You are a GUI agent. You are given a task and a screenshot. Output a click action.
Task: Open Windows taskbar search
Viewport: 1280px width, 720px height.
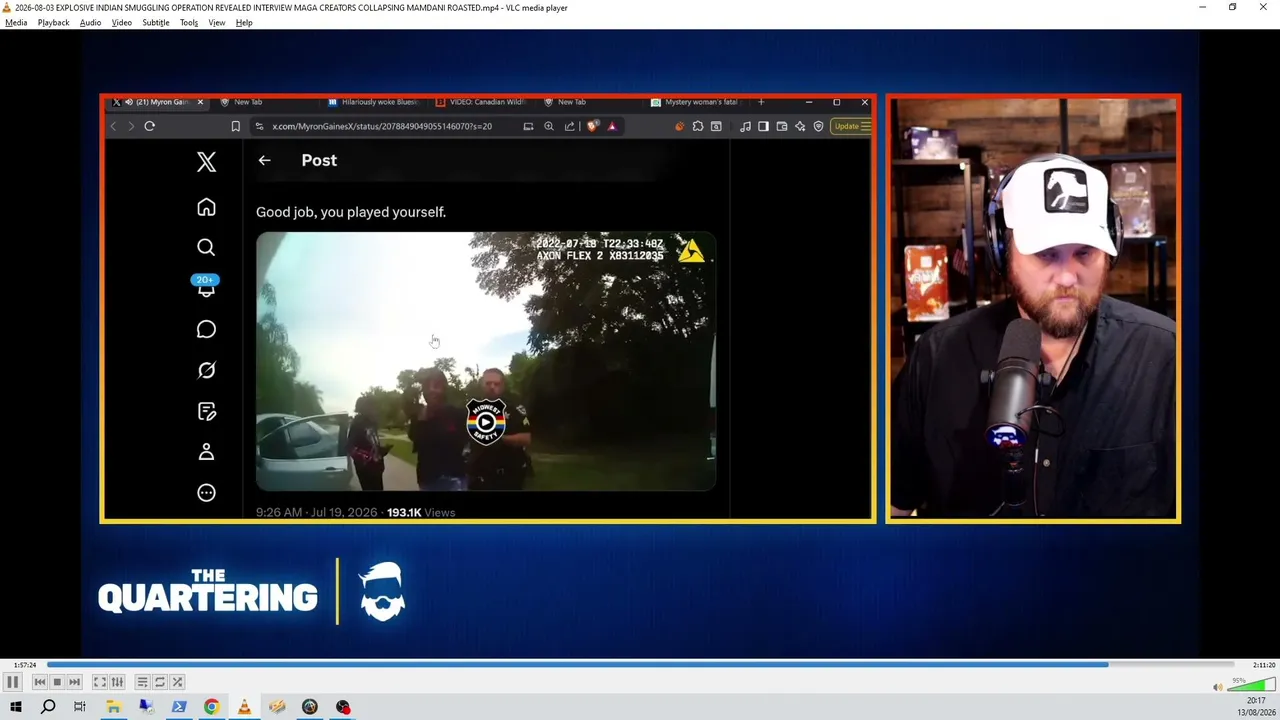coord(48,707)
